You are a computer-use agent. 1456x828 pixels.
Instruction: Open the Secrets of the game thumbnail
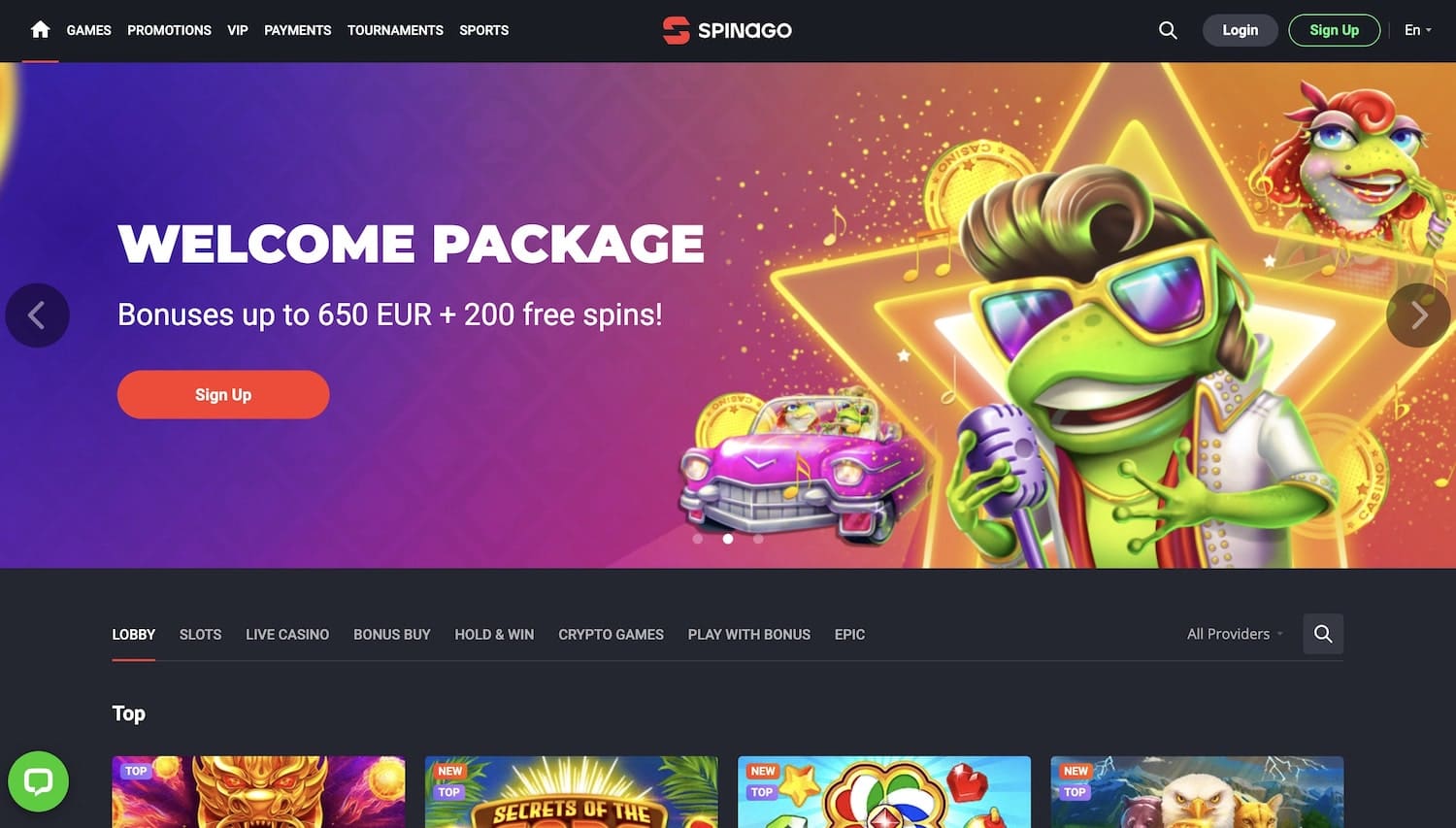point(572,792)
